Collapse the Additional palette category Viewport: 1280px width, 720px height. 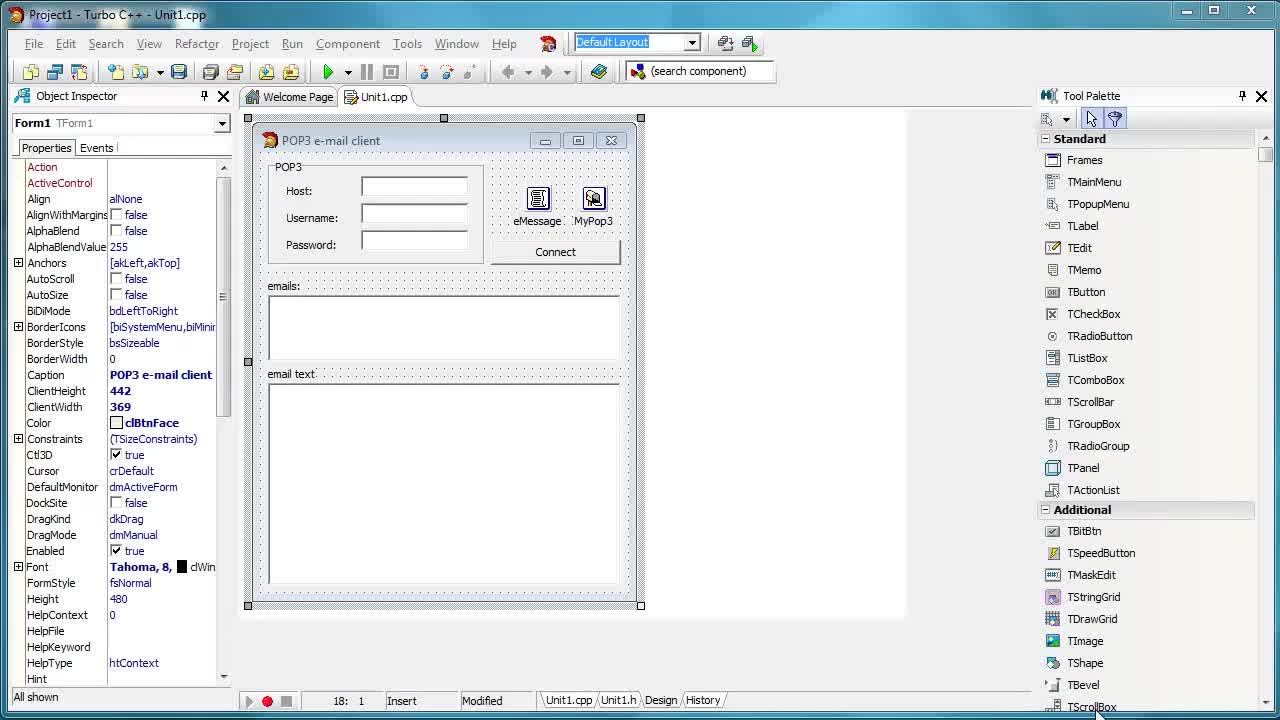[x=1046, y=510]
